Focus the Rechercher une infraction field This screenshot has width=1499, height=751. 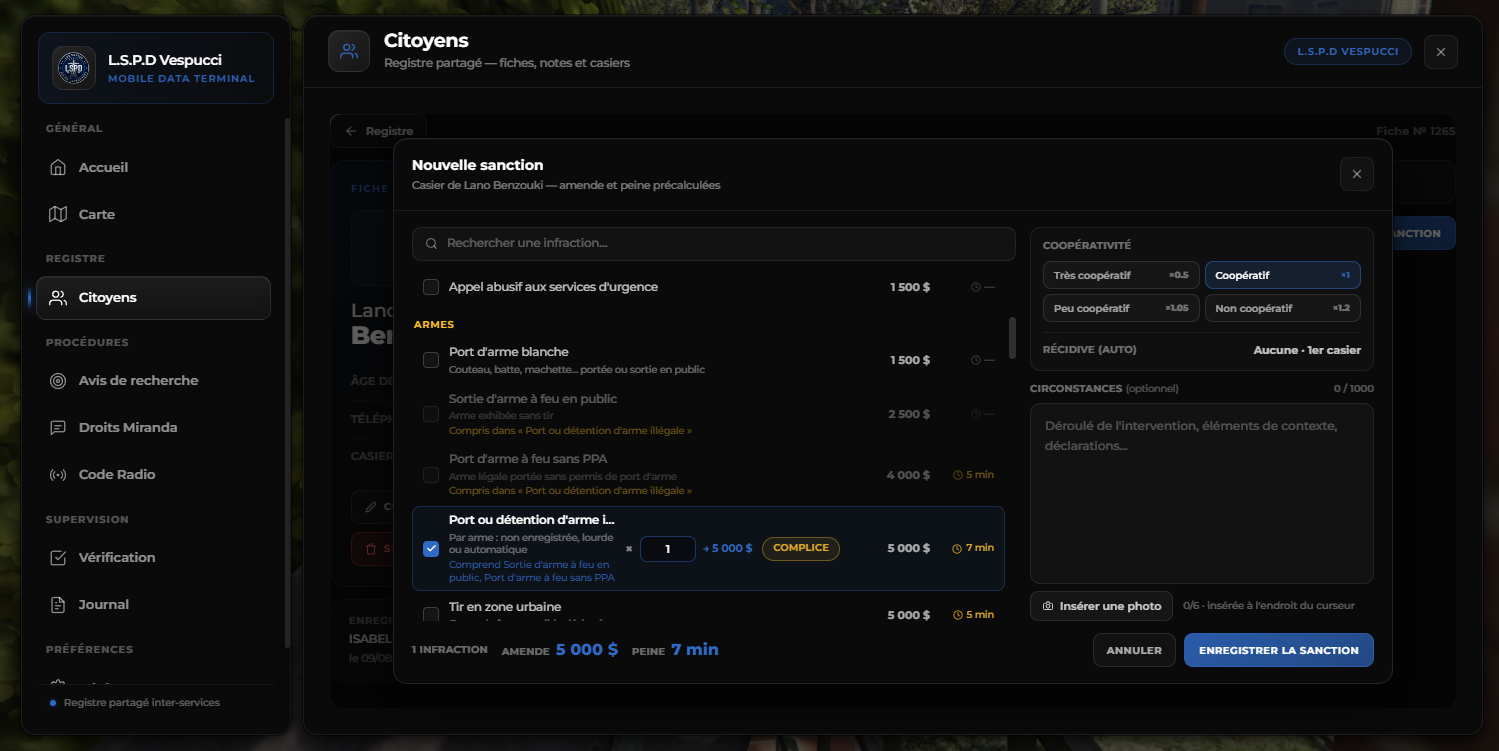point(713,243)
